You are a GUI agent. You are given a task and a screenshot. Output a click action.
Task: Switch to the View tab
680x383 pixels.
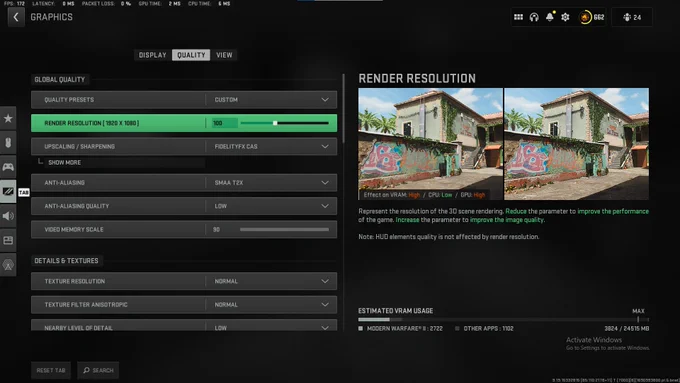[224, 55]
